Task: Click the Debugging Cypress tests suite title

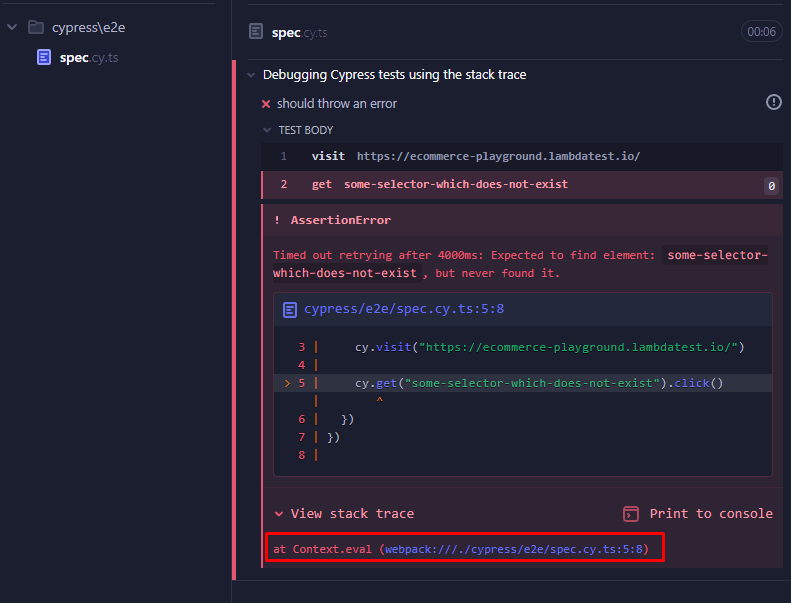Action: pos(394,75)
